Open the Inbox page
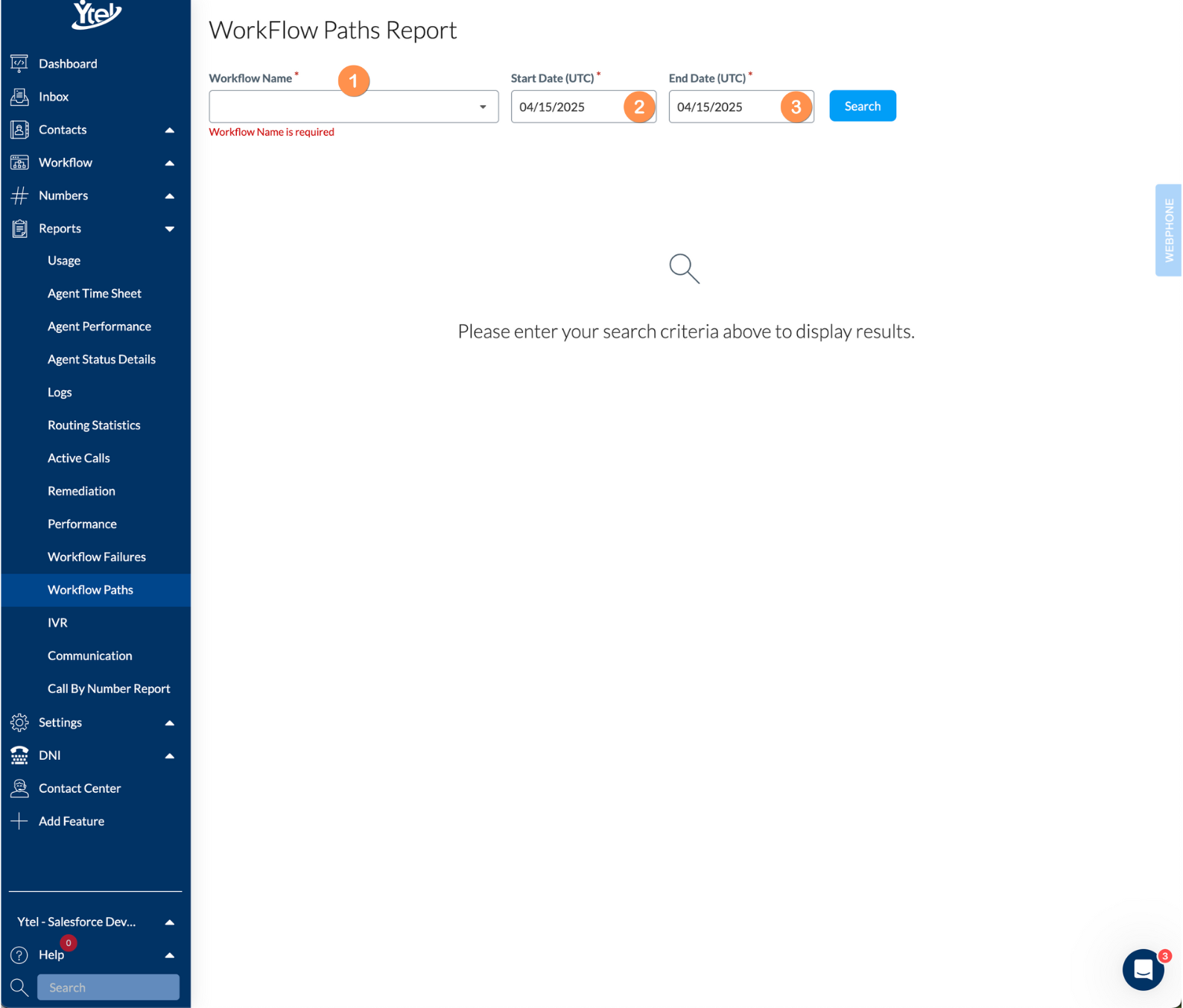The width and height of the screenshot is (1183, 1008). pyautogui.click(x=54, y=96)
